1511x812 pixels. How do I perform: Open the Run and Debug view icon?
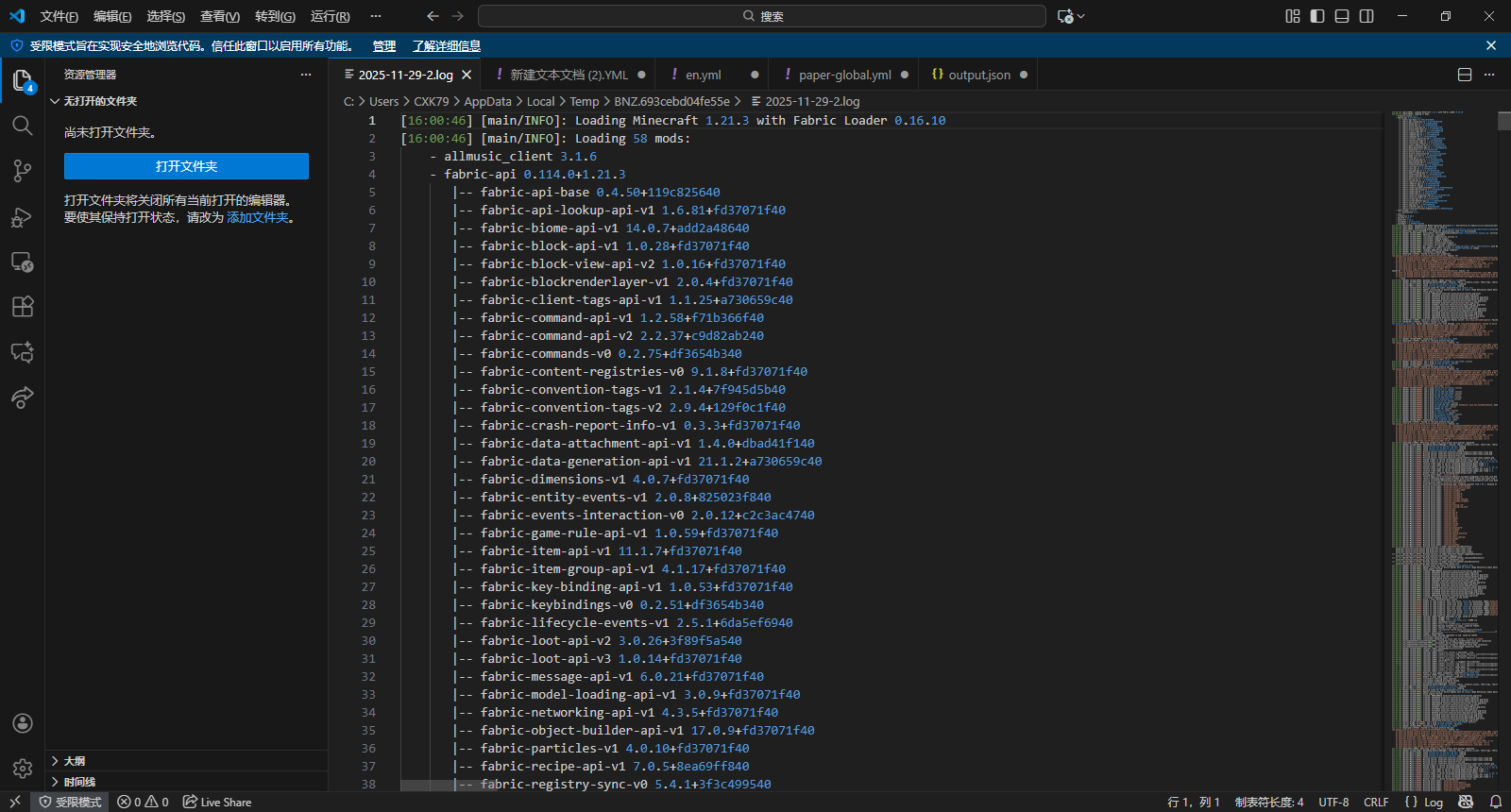(23, 216)
